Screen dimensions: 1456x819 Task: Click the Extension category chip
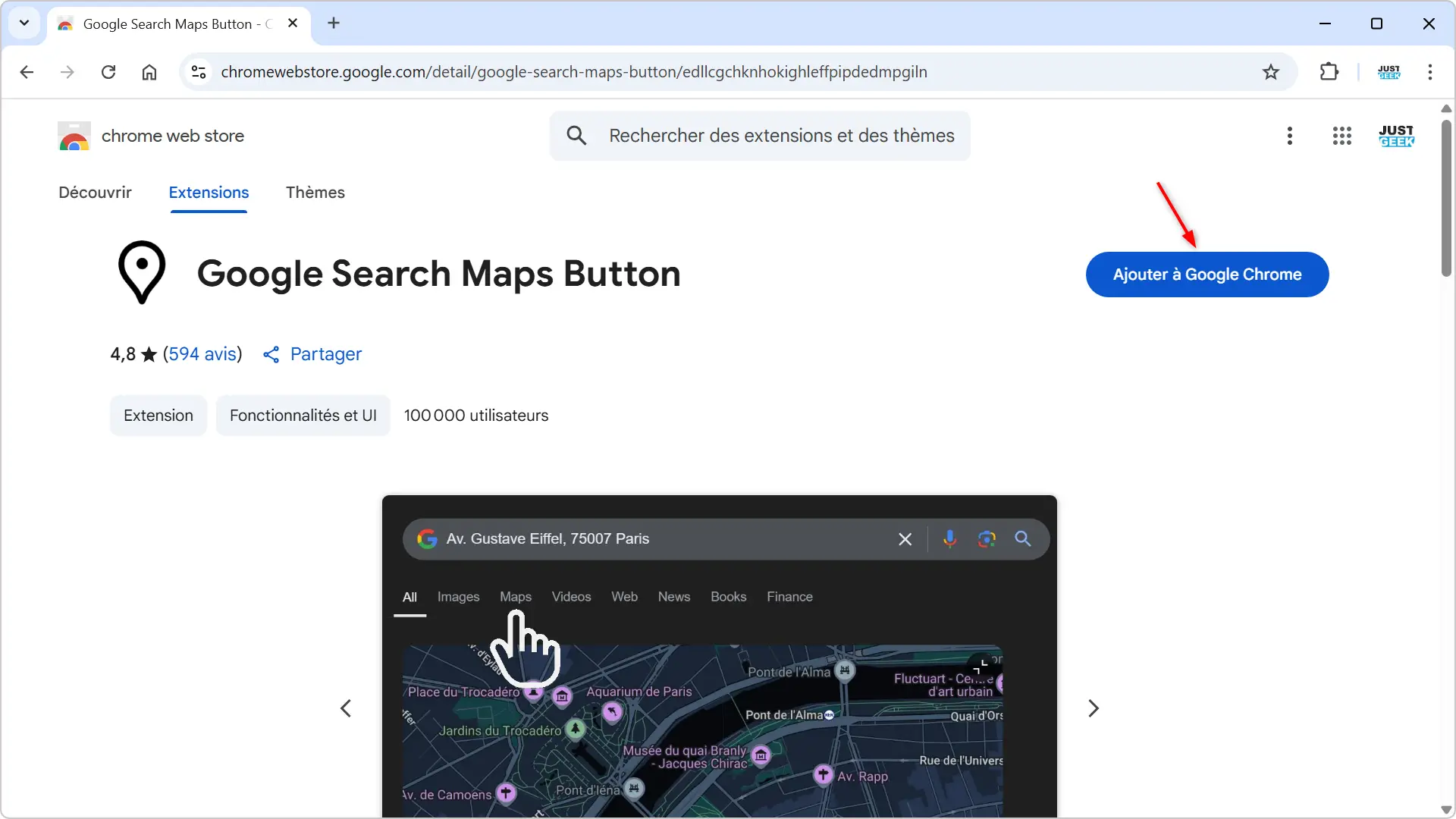click(158, 416)
